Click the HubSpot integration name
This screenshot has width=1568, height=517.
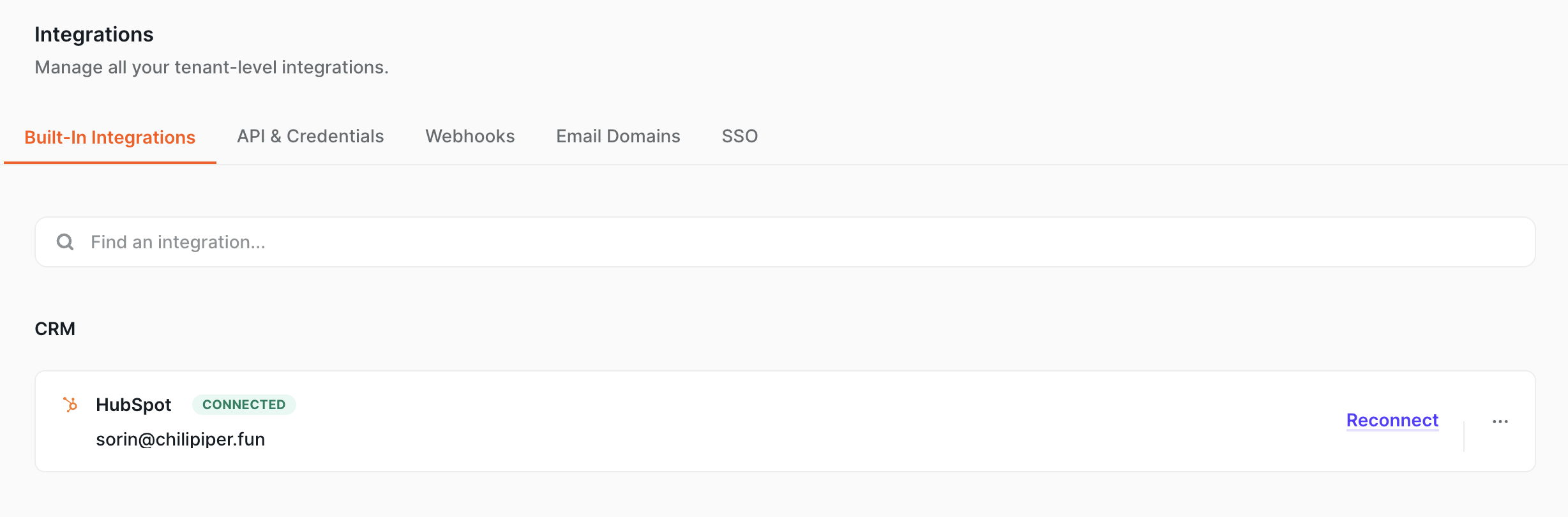pos(133,405)
